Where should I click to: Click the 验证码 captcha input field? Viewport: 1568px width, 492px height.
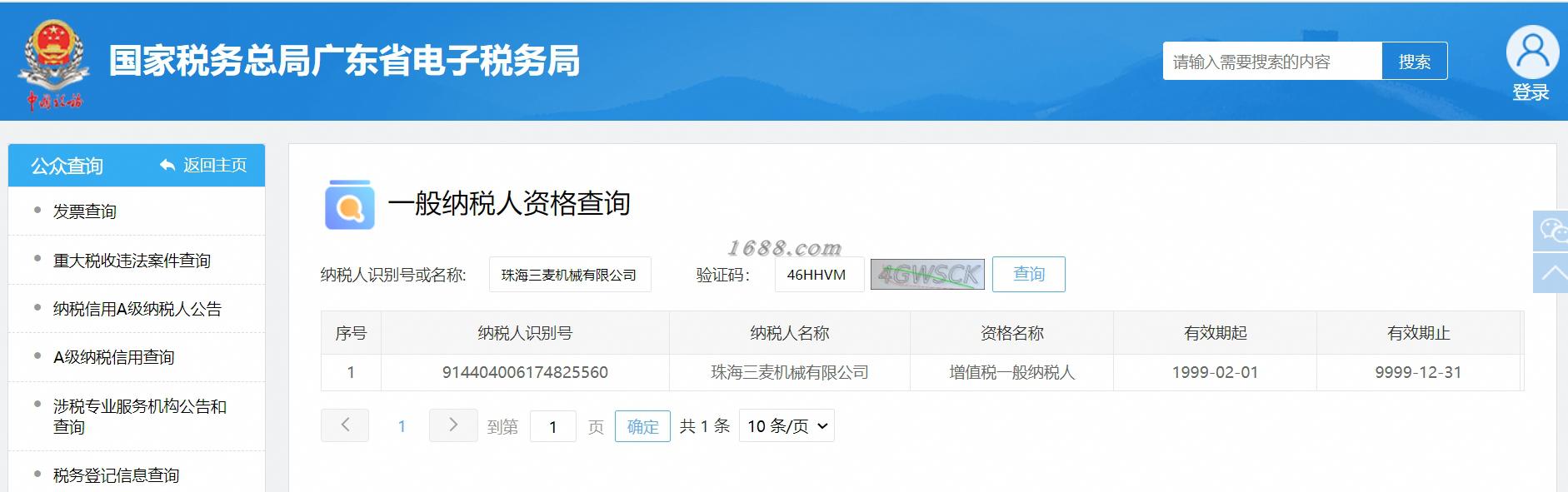(x=819, y=275)
